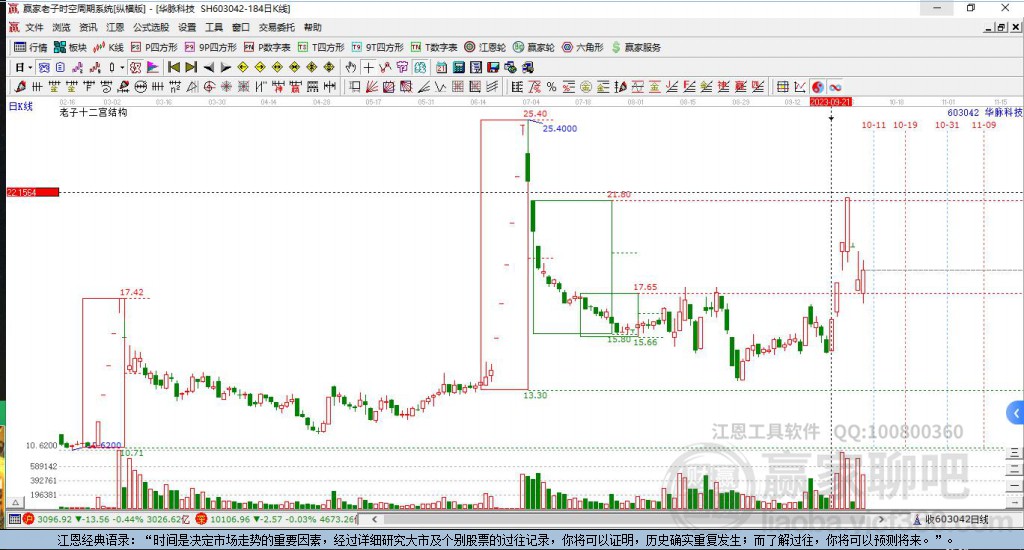Open the 窗口 menu
The image size is (1024, 550).
coord(241,27)
